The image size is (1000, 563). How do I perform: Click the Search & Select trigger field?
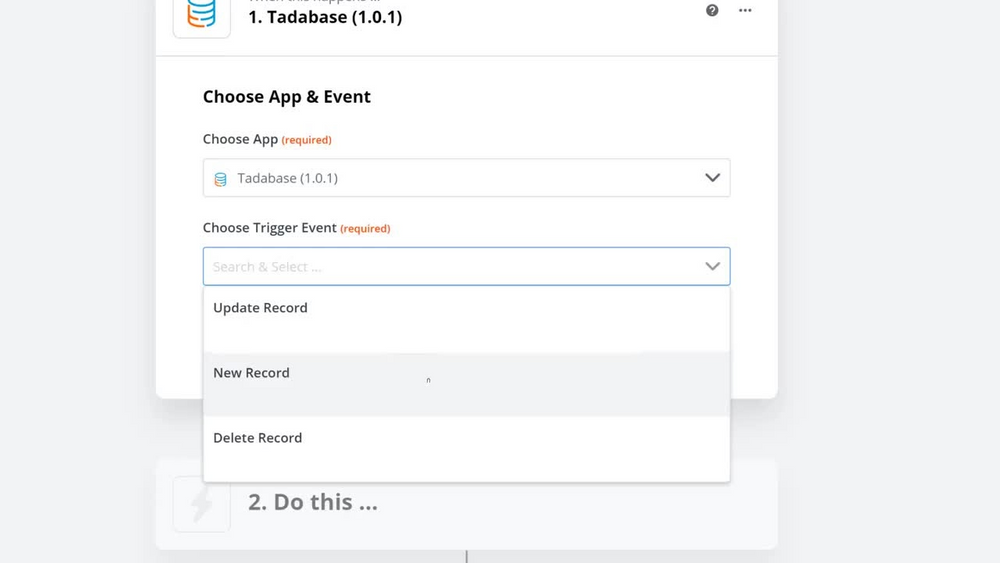point(466,267)
